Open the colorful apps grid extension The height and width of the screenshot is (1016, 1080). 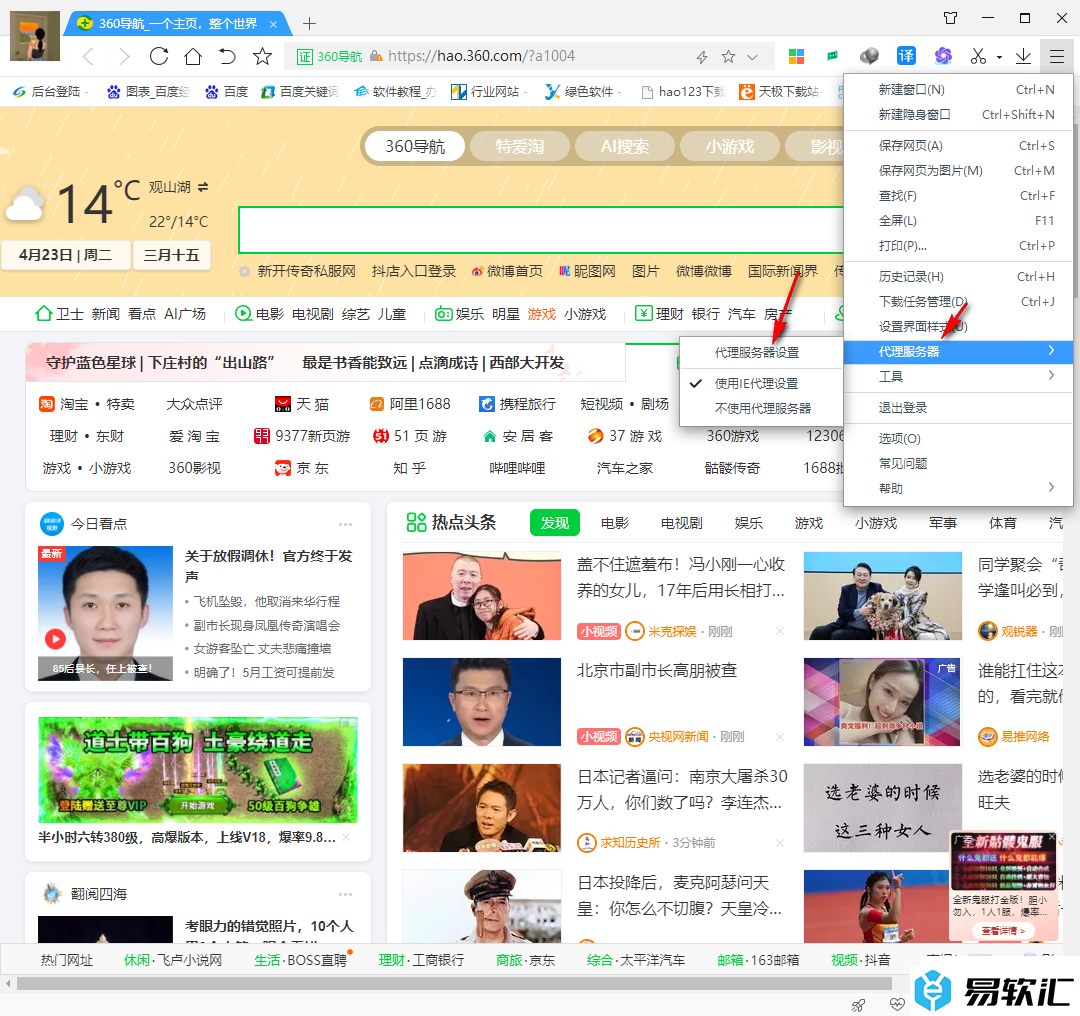pos(796,56)
